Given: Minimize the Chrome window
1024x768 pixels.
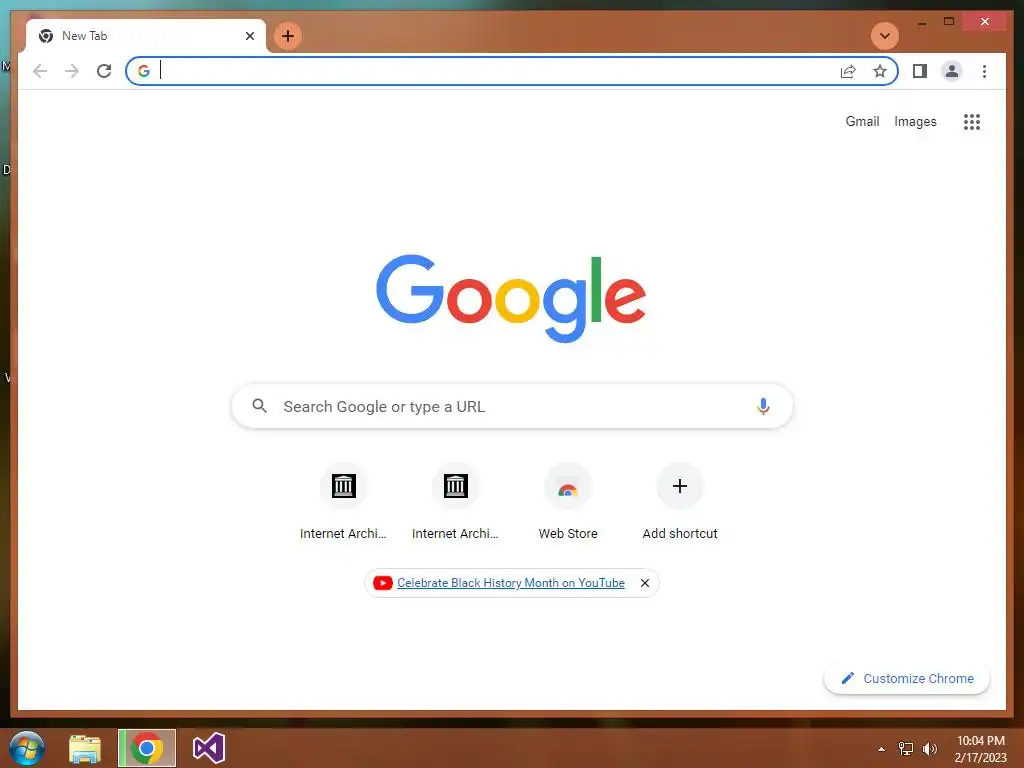Looking at the screenshot, I should [x=922, y=22].
